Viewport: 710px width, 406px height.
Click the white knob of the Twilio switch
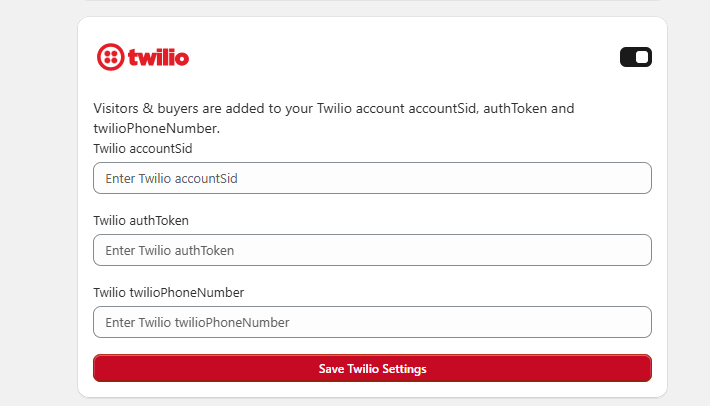642,57
